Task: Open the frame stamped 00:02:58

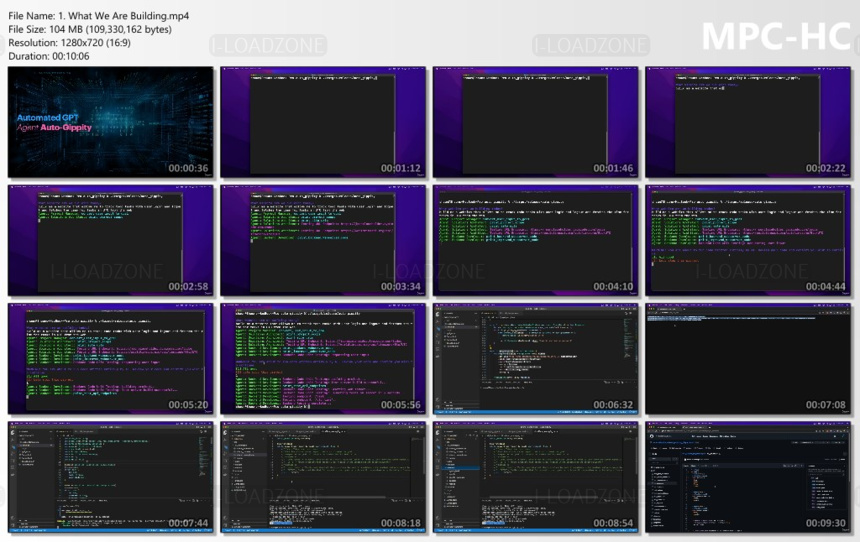Action: tap(111, 240)
